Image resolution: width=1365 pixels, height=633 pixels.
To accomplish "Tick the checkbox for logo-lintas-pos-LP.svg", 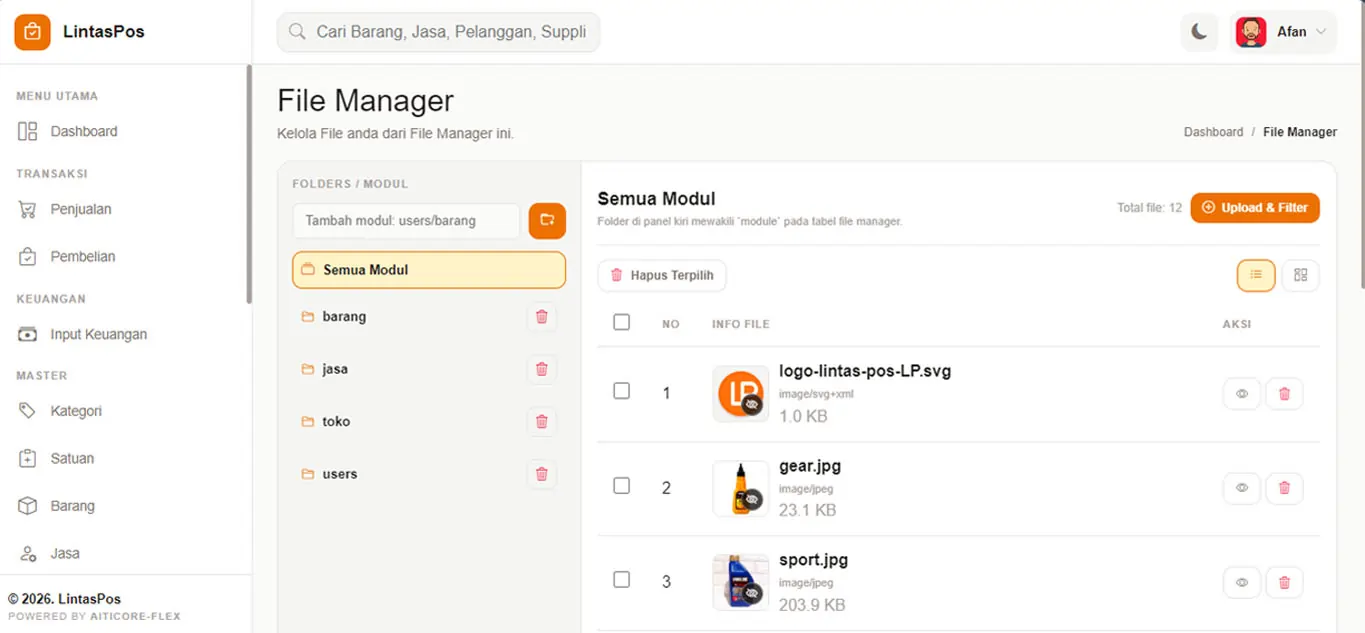I will click(x=621, y=391).
